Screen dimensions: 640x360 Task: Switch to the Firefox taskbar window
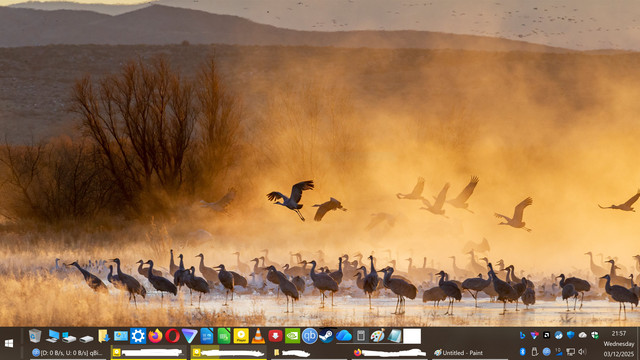pos(390,353)
